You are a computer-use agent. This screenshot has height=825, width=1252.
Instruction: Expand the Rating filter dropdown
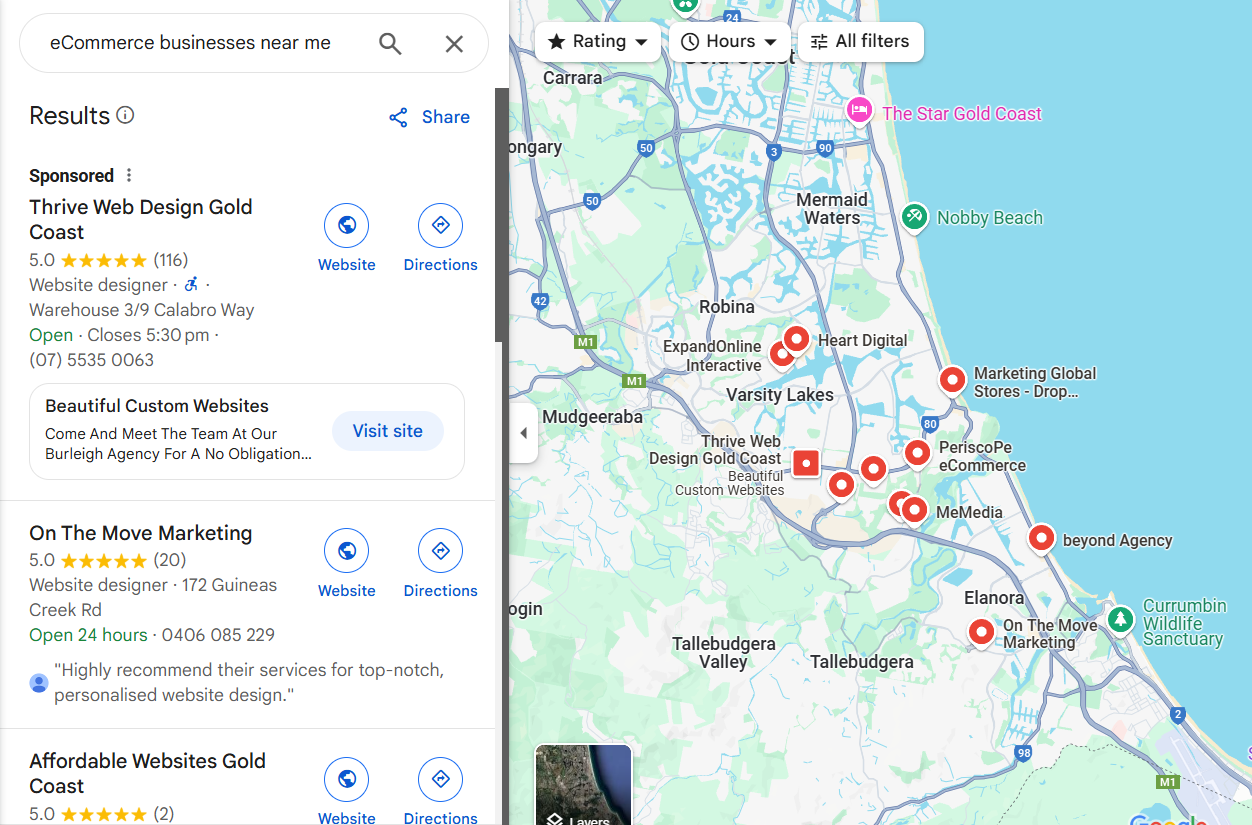pos(598,42)
